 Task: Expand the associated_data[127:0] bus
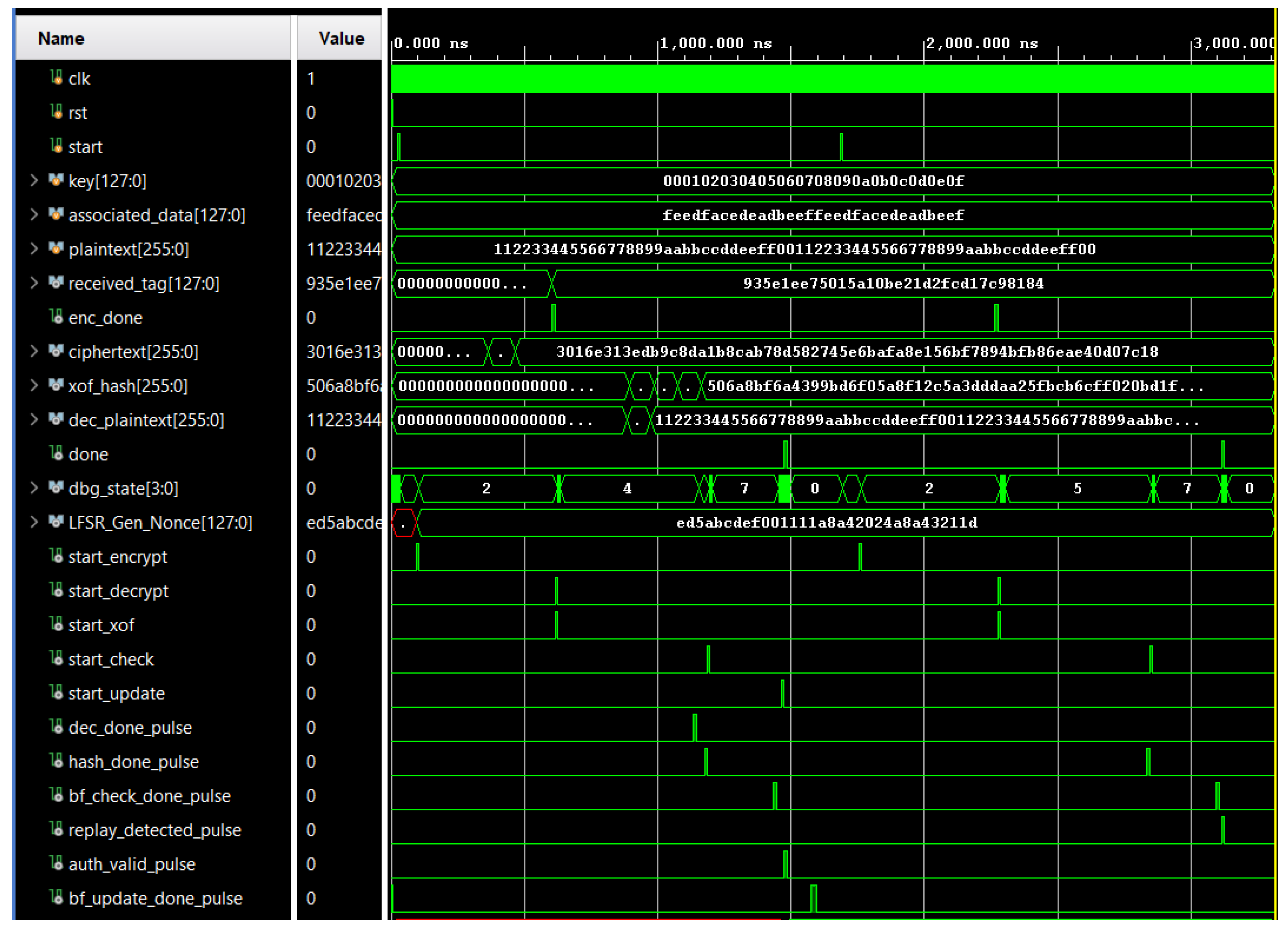tap(34, 215)
